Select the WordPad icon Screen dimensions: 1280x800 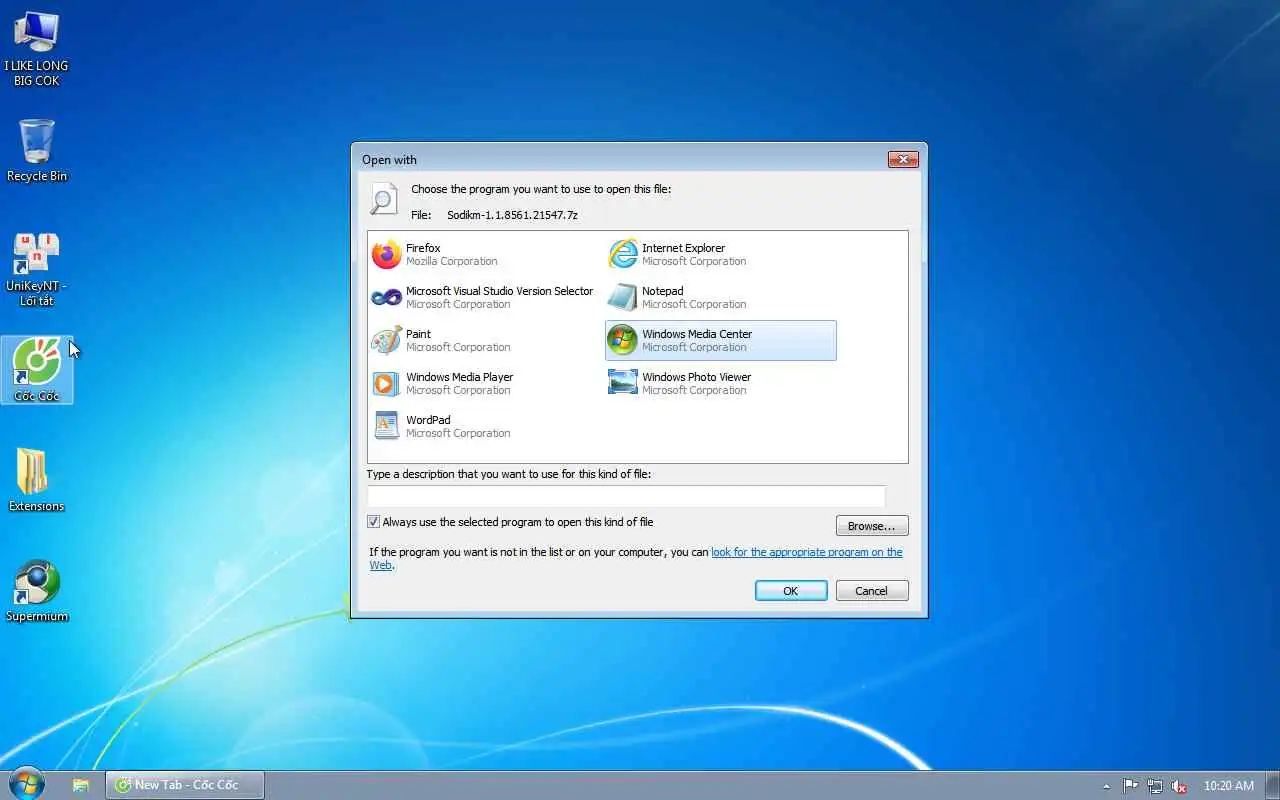(386, 426)
